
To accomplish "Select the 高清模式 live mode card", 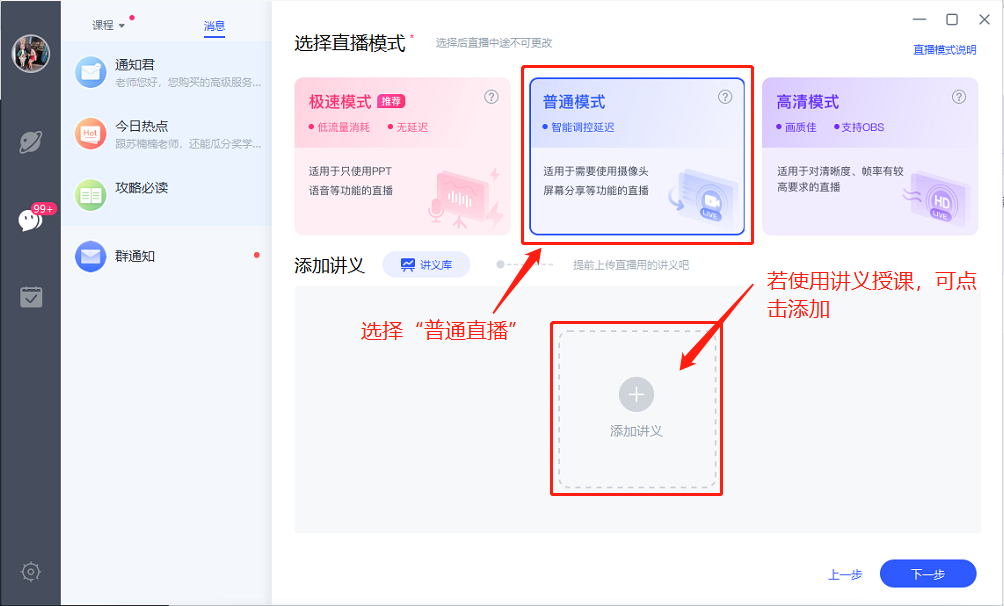I will 870,156.
